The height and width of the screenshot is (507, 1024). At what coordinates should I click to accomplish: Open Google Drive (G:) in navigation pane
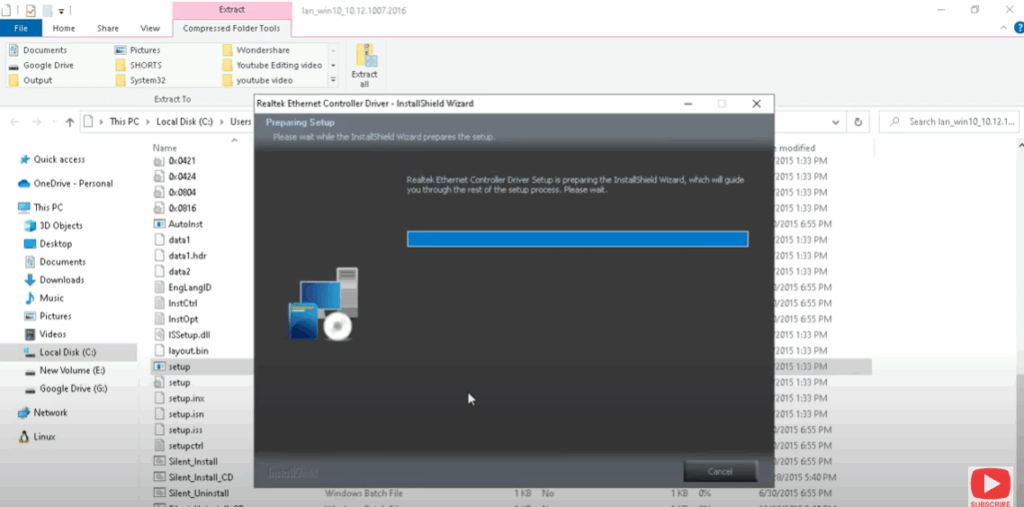tap(66, 388)
